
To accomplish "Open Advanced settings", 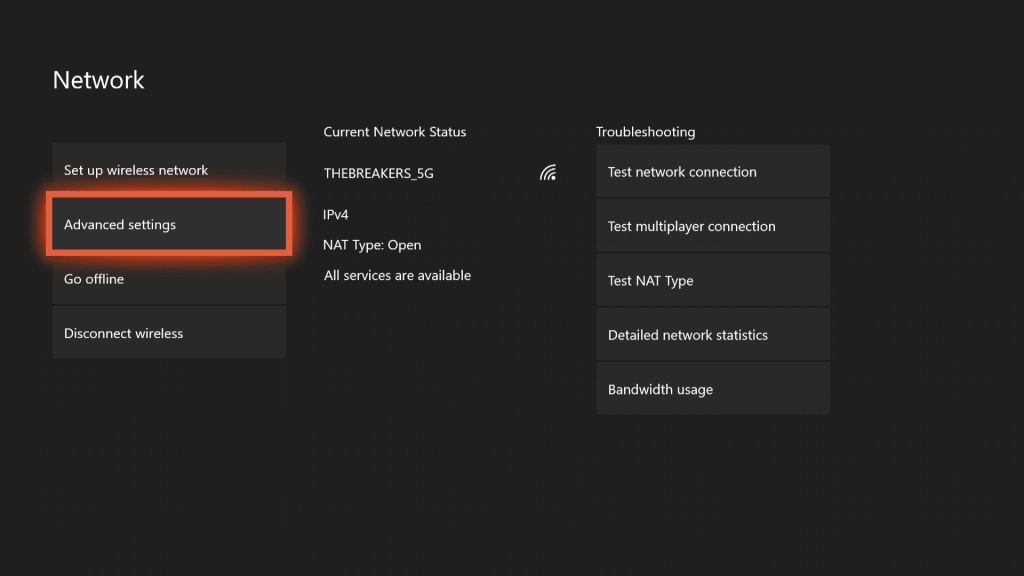I will [x=169, y=224].
